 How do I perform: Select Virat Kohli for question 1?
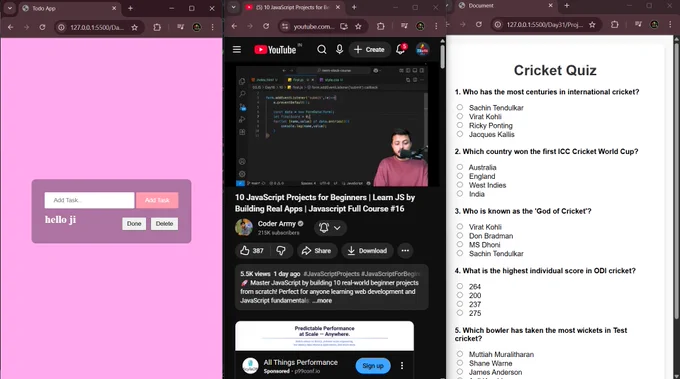pos(460,116)
